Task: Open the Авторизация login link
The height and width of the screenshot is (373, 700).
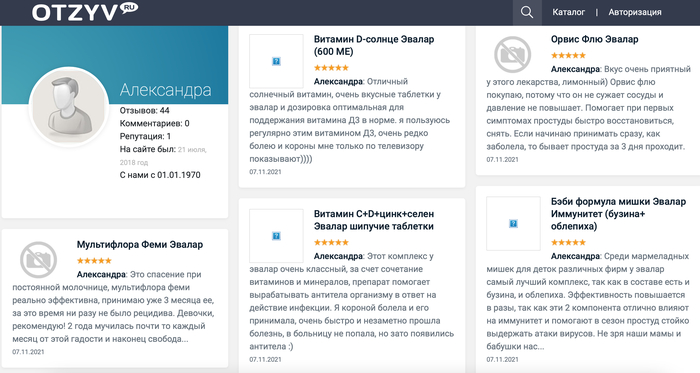Action: (x=635, y=12)
